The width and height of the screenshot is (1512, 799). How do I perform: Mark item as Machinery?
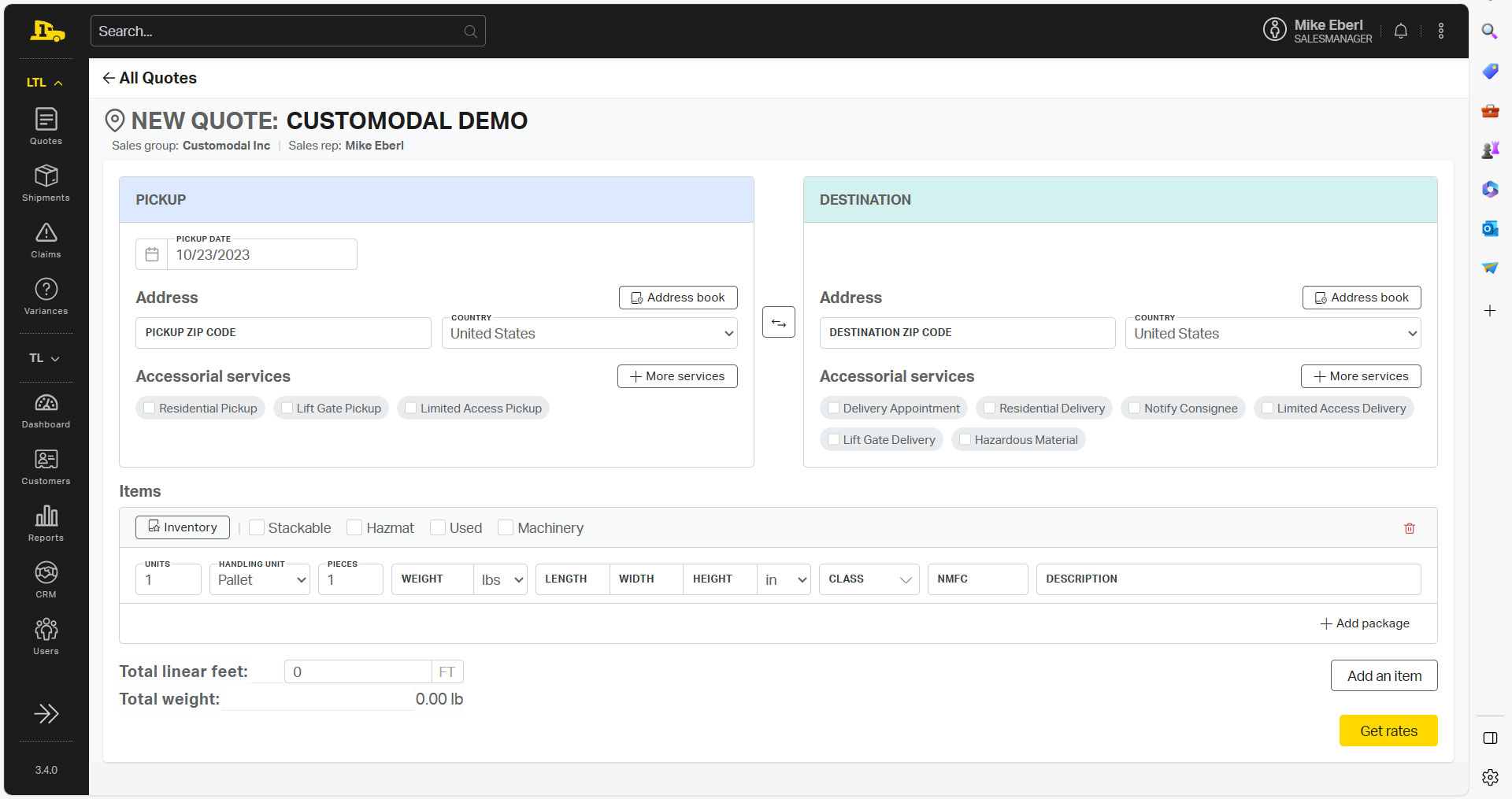(x=506, y=527)
